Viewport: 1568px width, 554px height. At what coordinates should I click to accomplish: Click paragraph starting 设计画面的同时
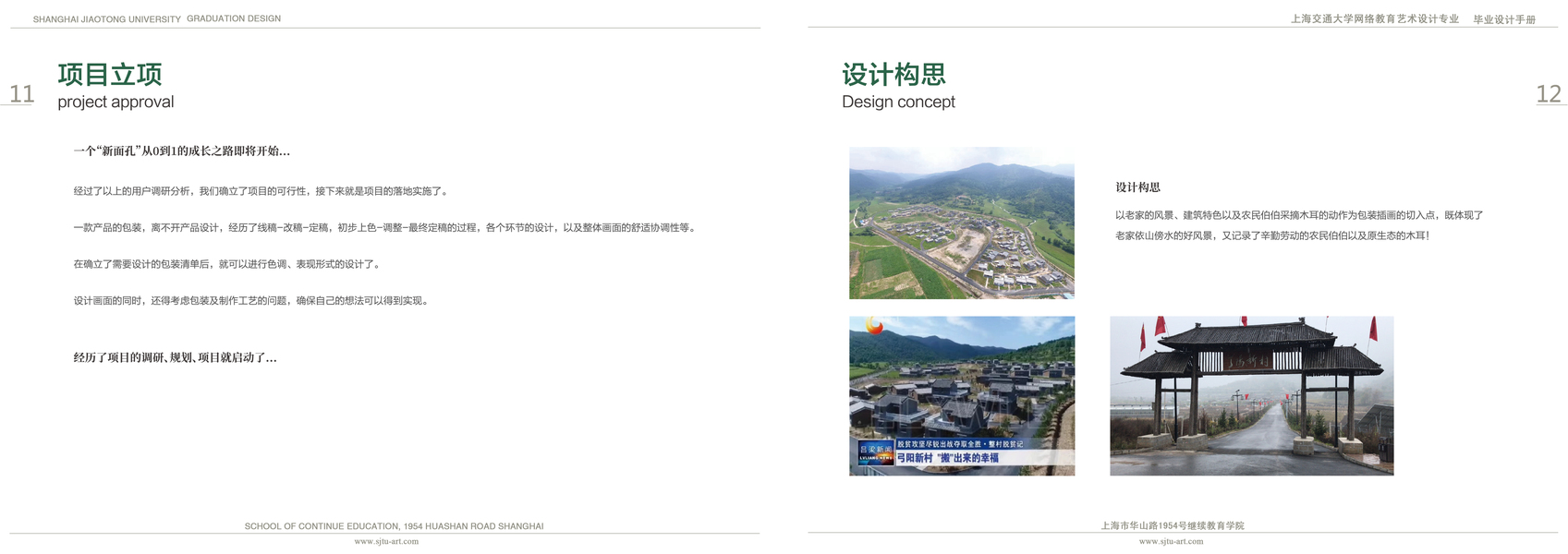click(253, 300)
